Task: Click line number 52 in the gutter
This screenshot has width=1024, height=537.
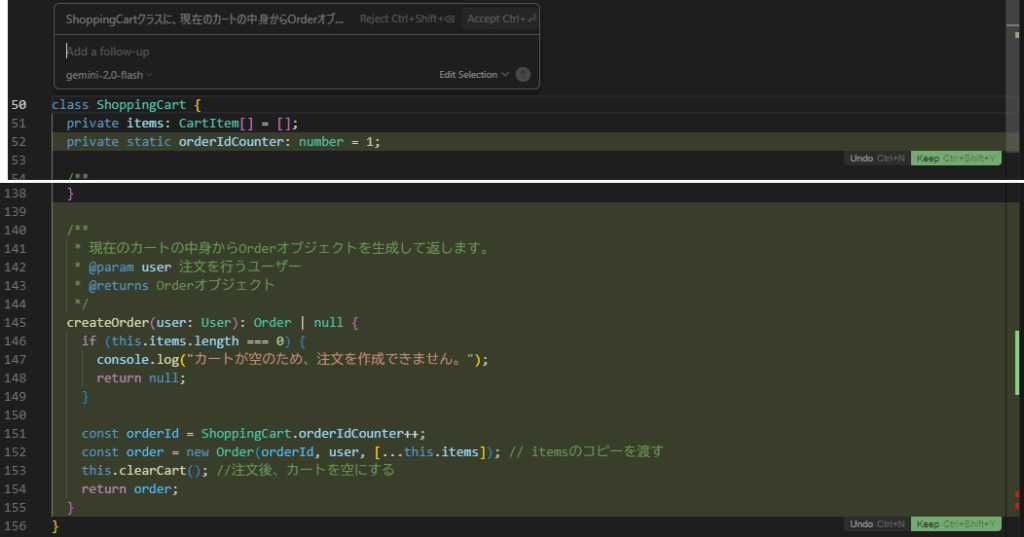Action: pyautogui.click(x=19, y=142)
